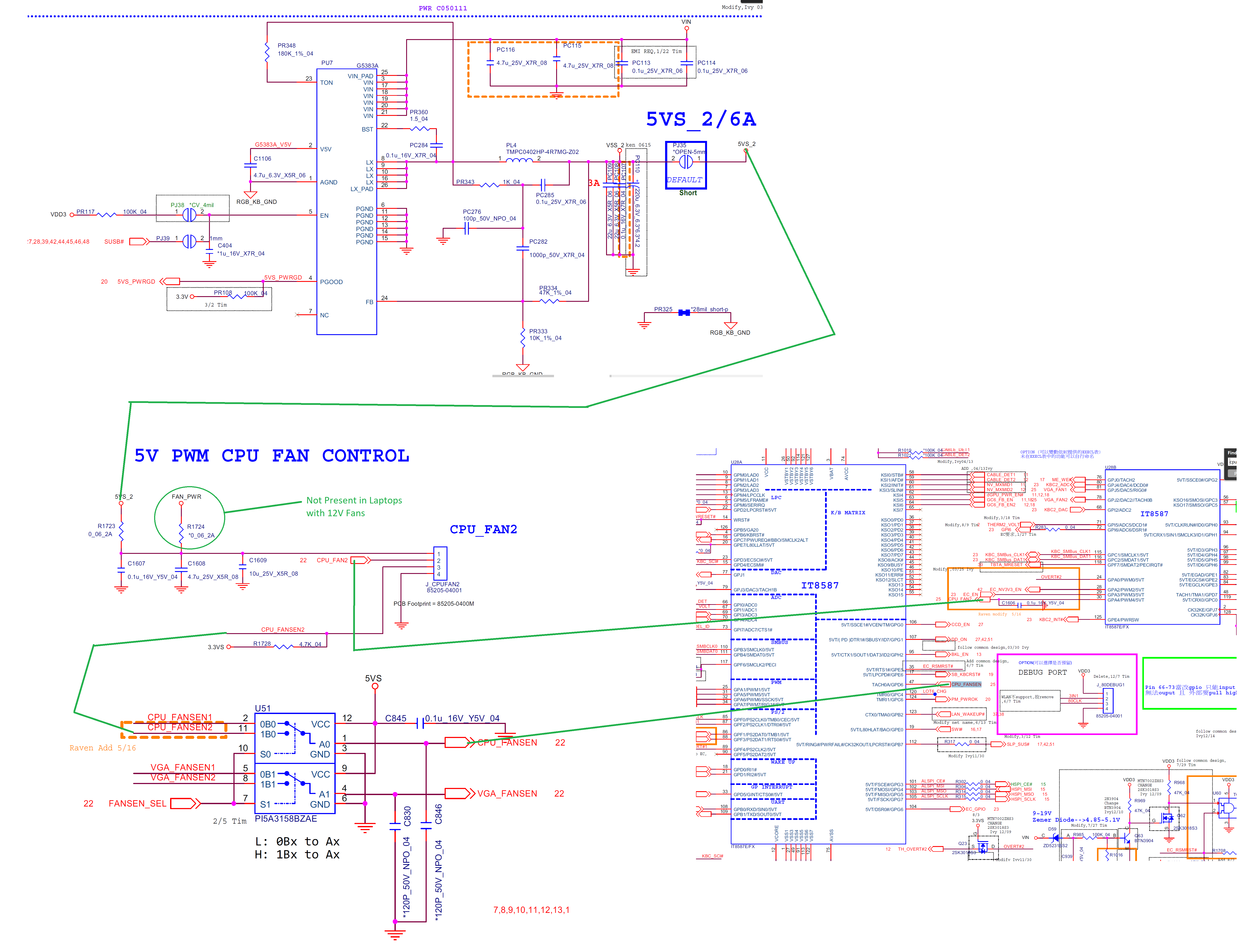The width and height of the screenshot is (1258, 952).
Task: Select the EMI REQ,1/22 Tim note
Action: click(x=656, y=51)
